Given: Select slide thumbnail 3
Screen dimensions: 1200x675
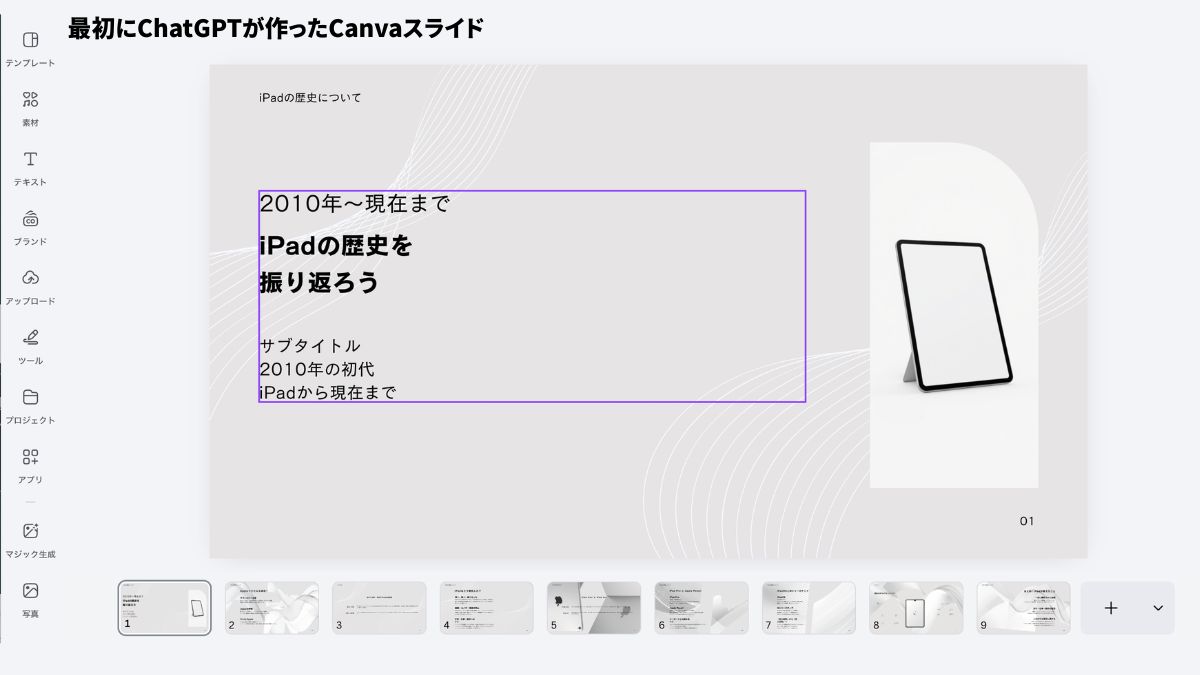Looking at the screenshot, I should coord(379,608).
